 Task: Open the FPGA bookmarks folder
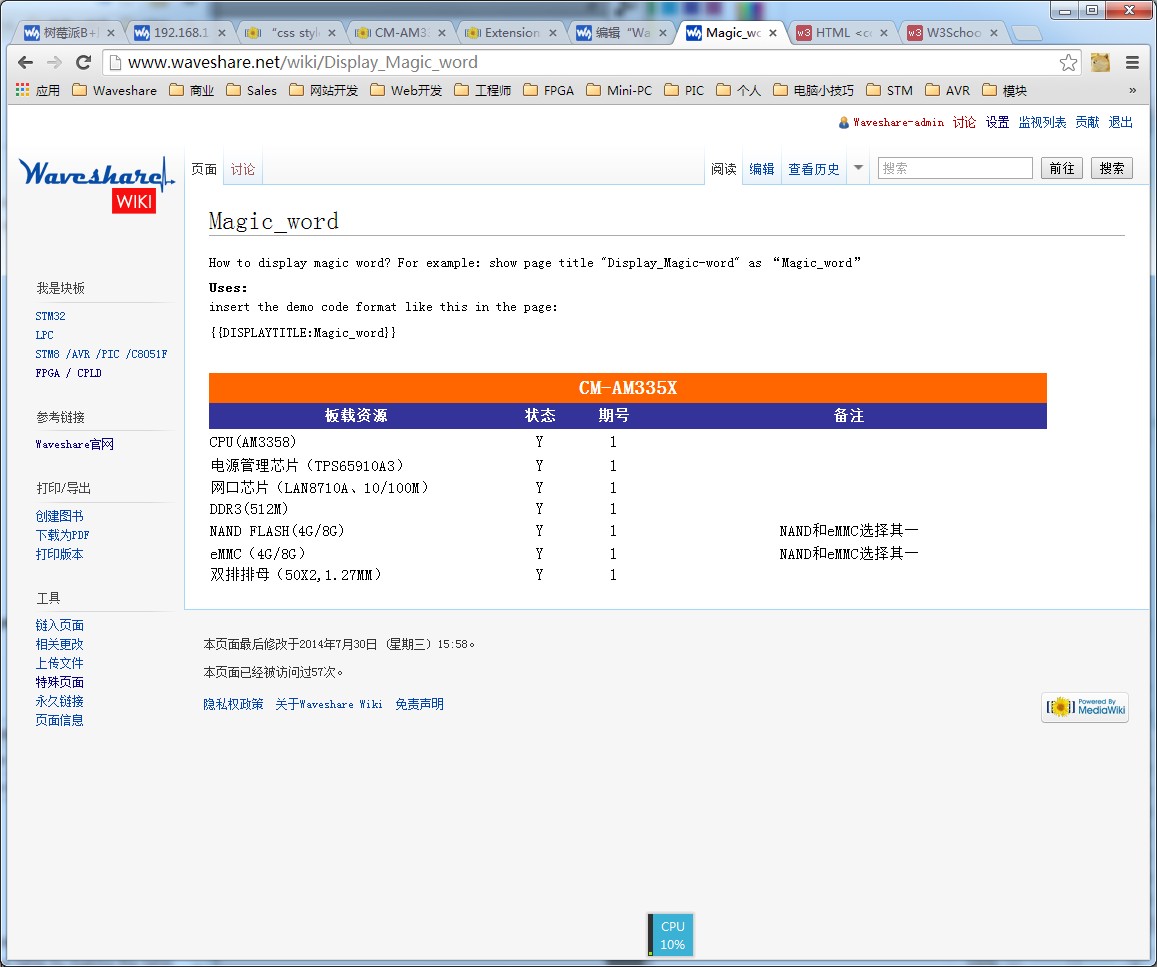[x=549, y=91]
